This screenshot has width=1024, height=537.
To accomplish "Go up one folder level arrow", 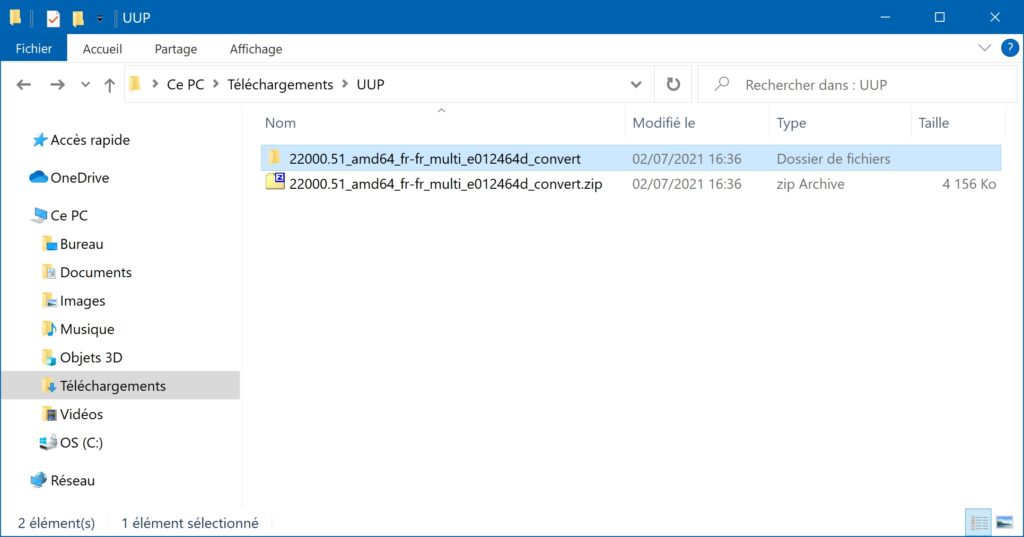I will click(x=110, y=84).
